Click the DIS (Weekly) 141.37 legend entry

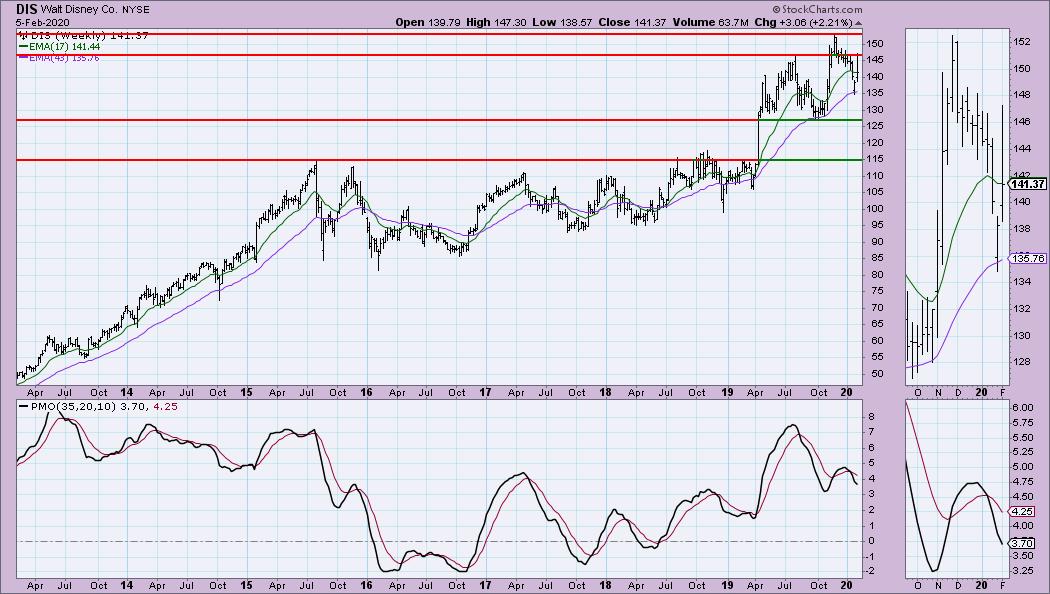pos(84,35)
